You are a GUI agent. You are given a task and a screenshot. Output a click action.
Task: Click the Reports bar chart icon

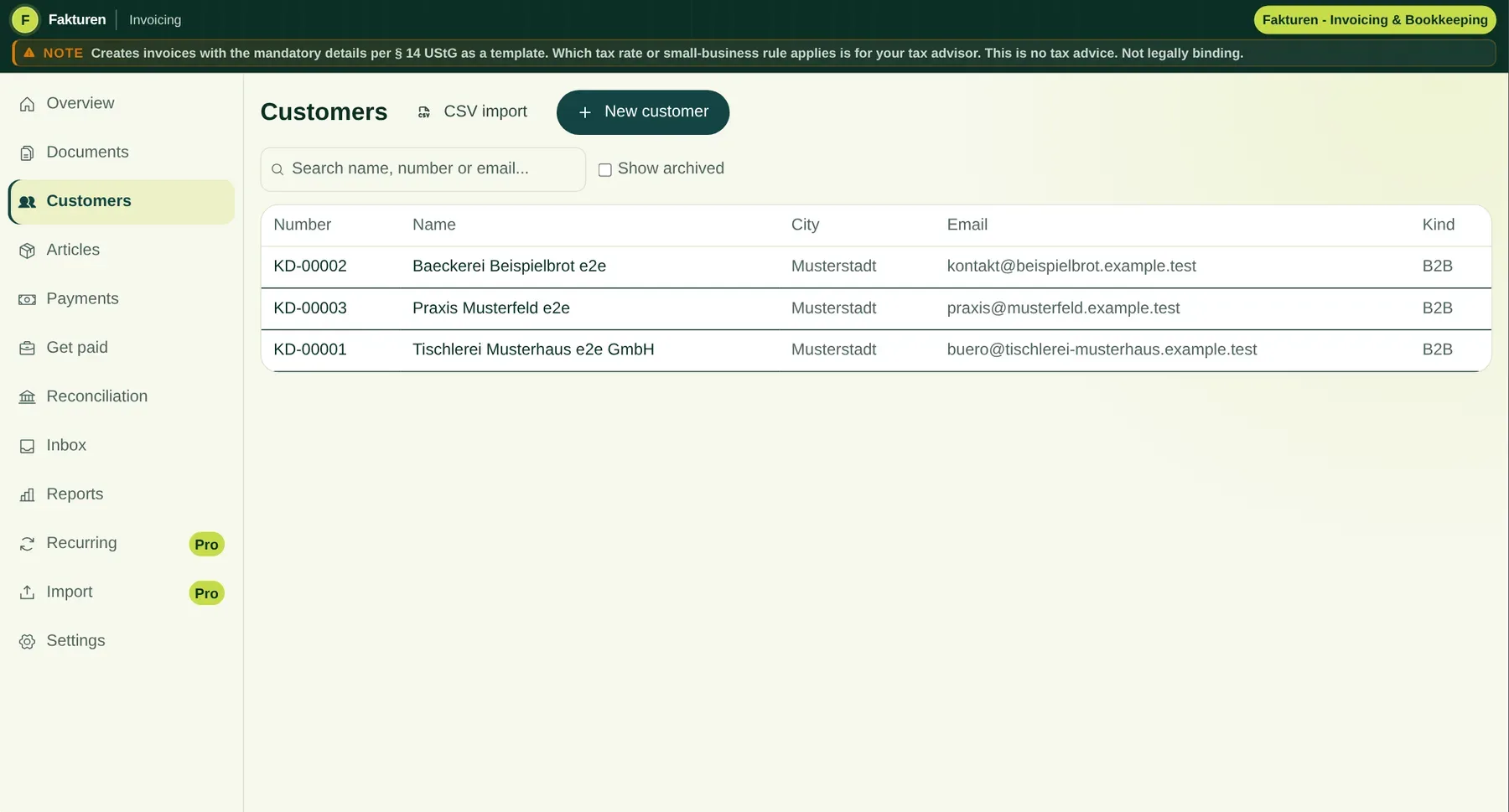pyautogui.click(x=27, y=494)
